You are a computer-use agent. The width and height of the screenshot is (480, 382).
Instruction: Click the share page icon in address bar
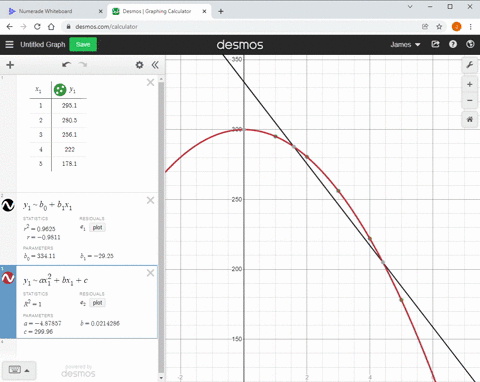[425, 27]
